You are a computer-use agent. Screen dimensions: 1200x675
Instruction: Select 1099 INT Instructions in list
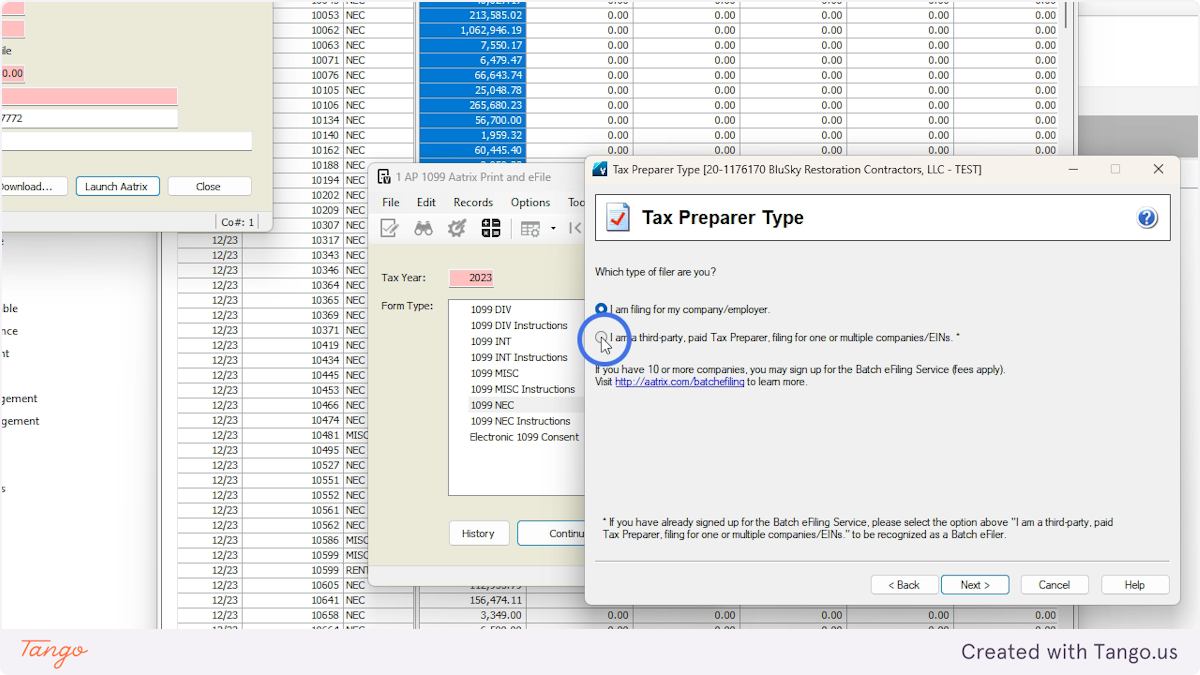tap(519, 358)
